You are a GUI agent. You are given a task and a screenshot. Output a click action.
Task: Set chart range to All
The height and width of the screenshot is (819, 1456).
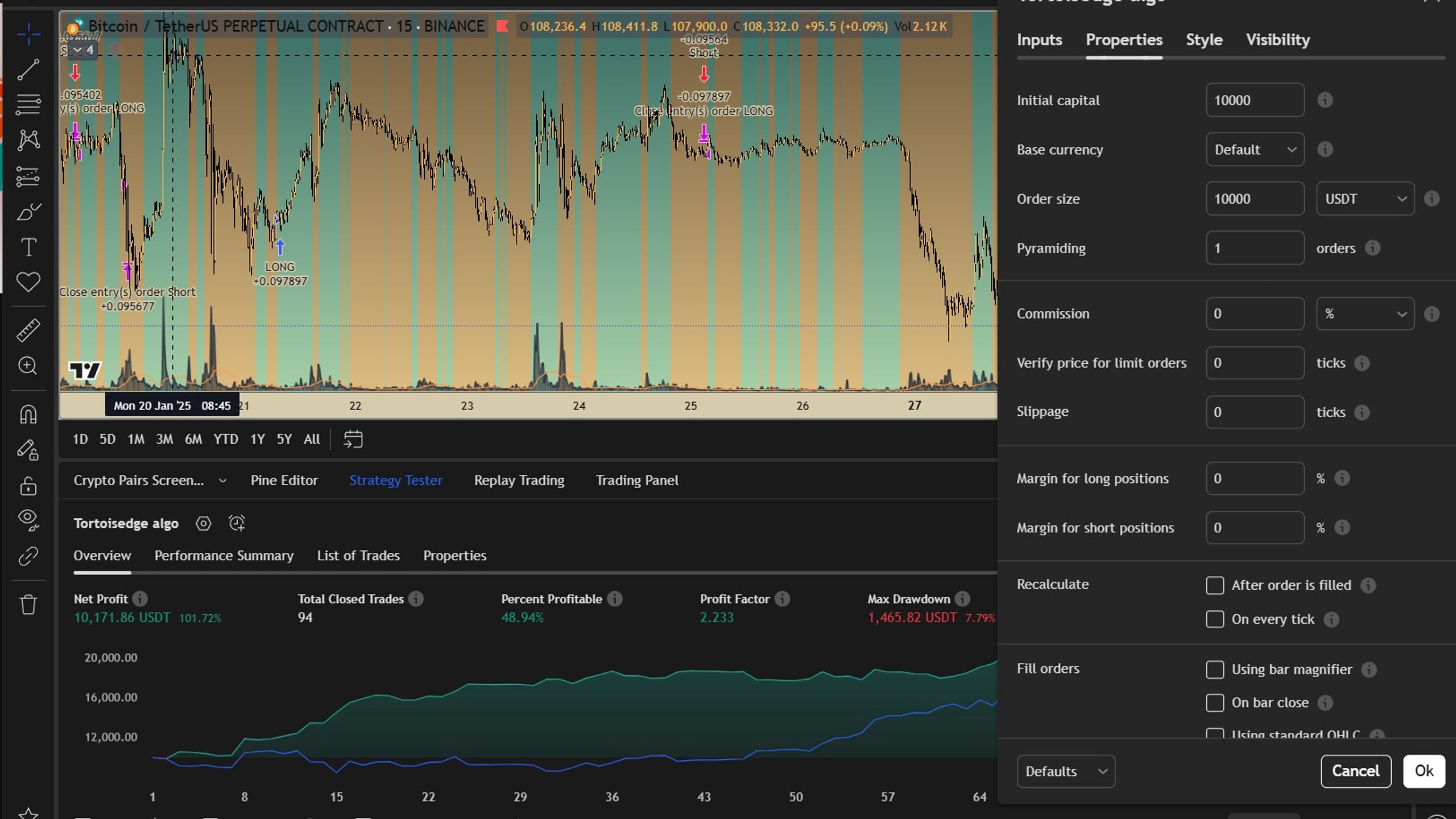[x=312, y=439]
